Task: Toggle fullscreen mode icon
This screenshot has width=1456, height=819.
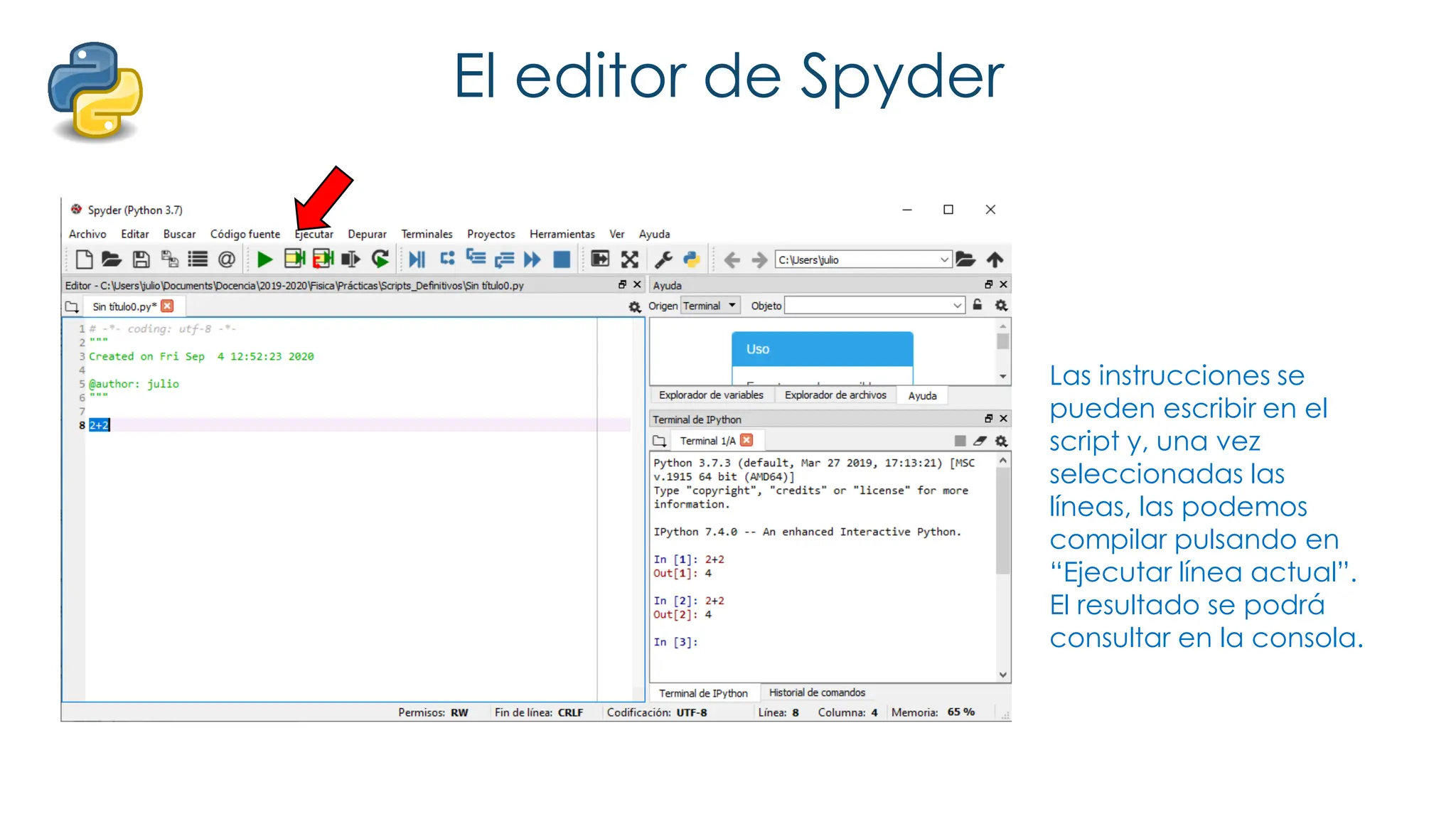Action: [x=630, y=259]
